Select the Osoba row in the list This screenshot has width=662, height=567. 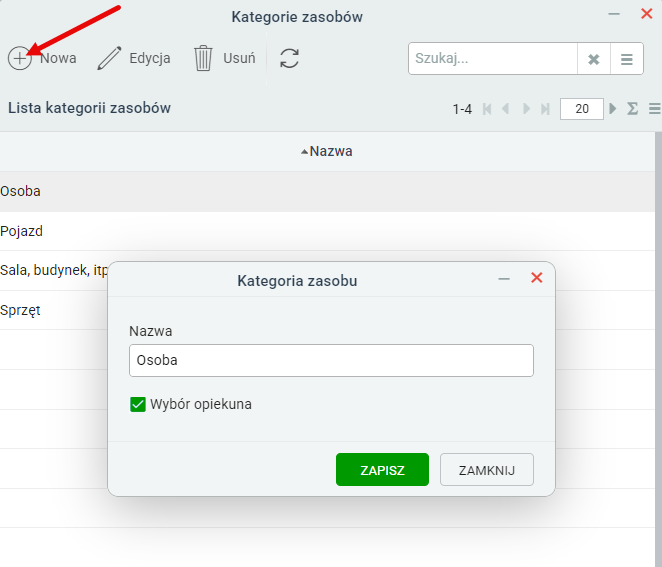coord(327,191)
